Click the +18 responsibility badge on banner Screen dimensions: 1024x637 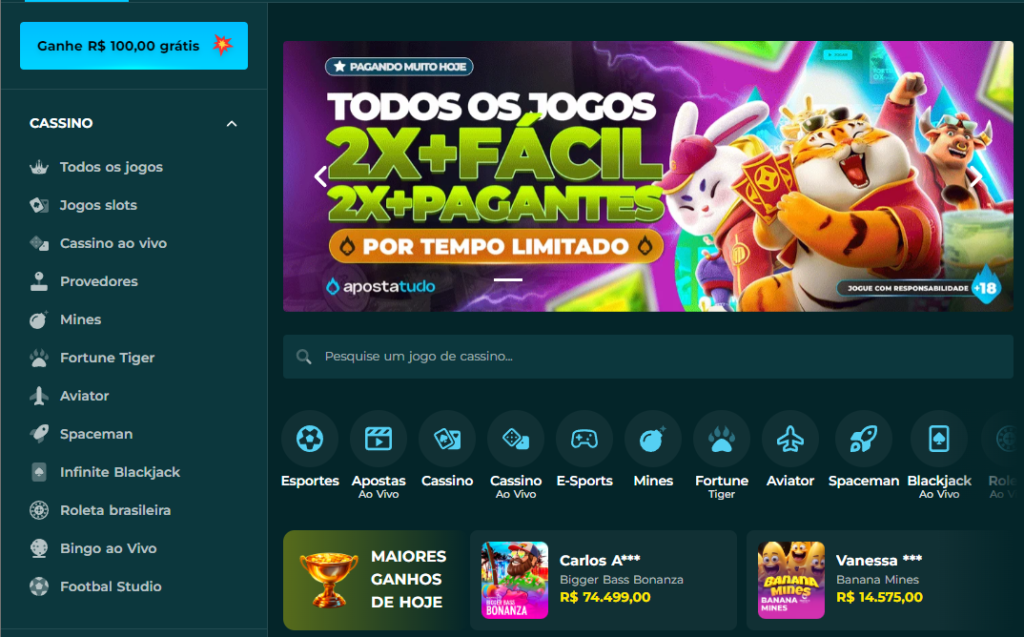(985, 286)
